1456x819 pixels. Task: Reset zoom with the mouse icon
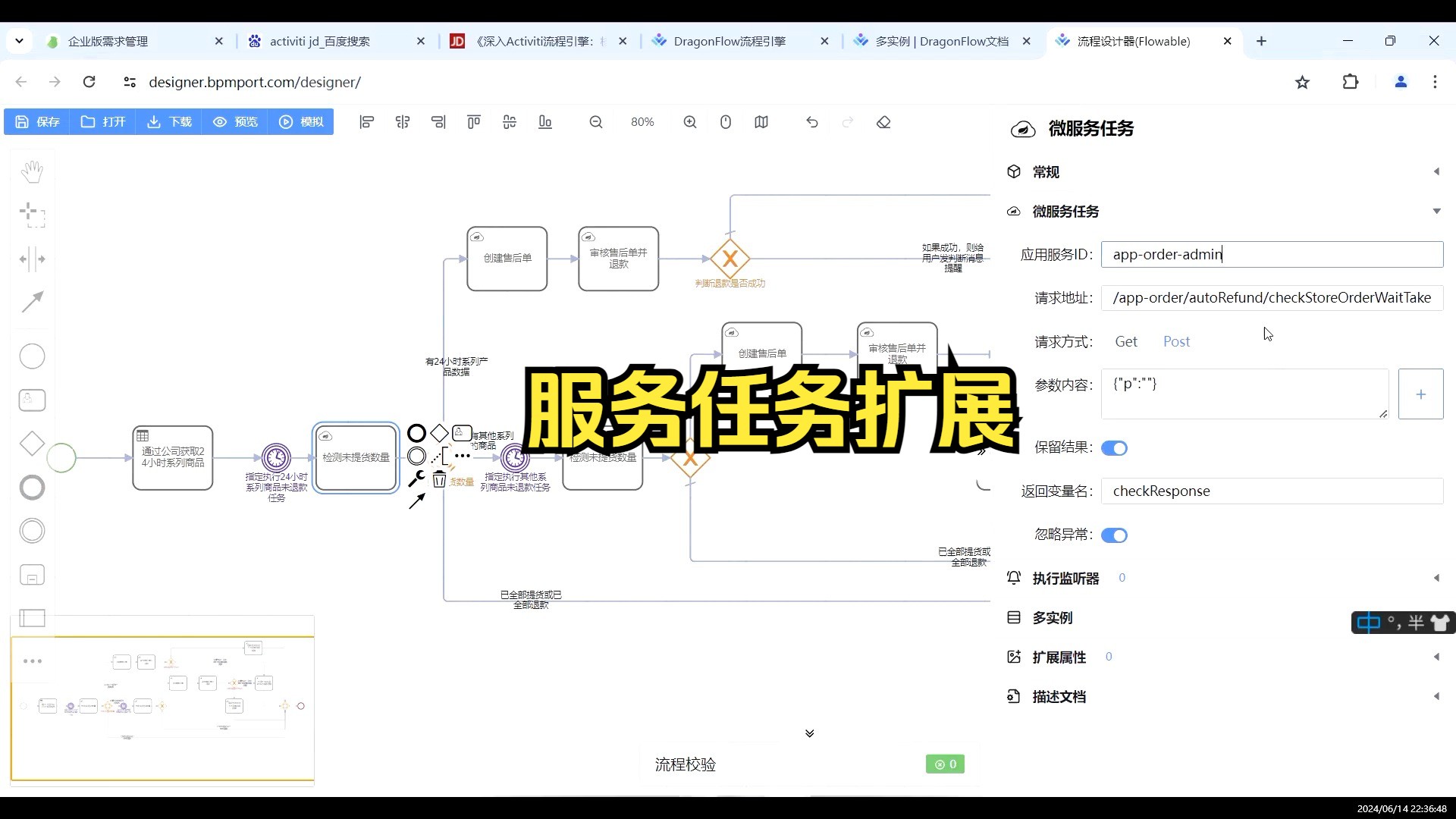726,122
